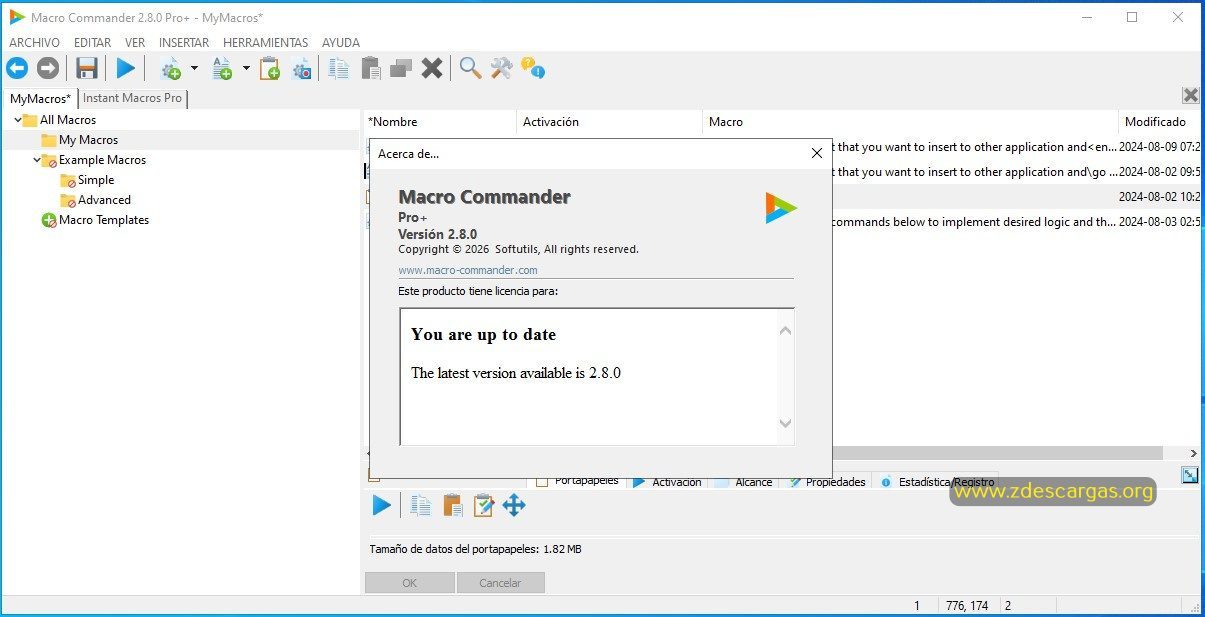
Task: Click the 'You are up to date' text
Action: [x=483, y=335]
